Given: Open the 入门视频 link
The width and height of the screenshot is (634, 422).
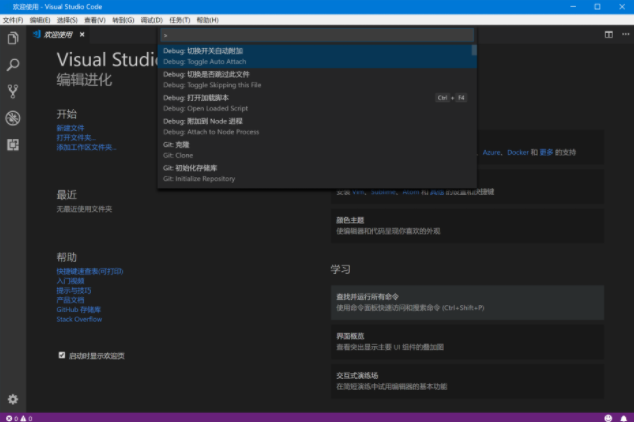Looking at the screenshot, I should pyautogui.click(x=70, y=281).
